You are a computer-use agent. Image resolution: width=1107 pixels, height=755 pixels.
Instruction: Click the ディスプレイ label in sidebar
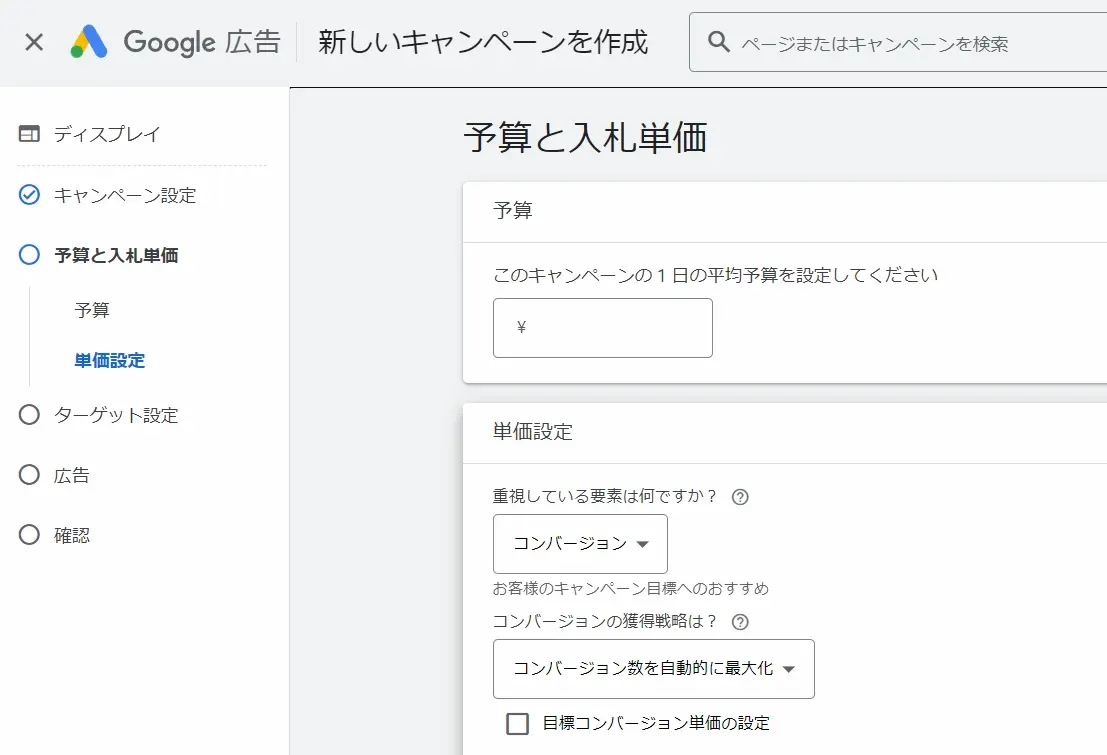pyautogui.click(x=107, y=133)
